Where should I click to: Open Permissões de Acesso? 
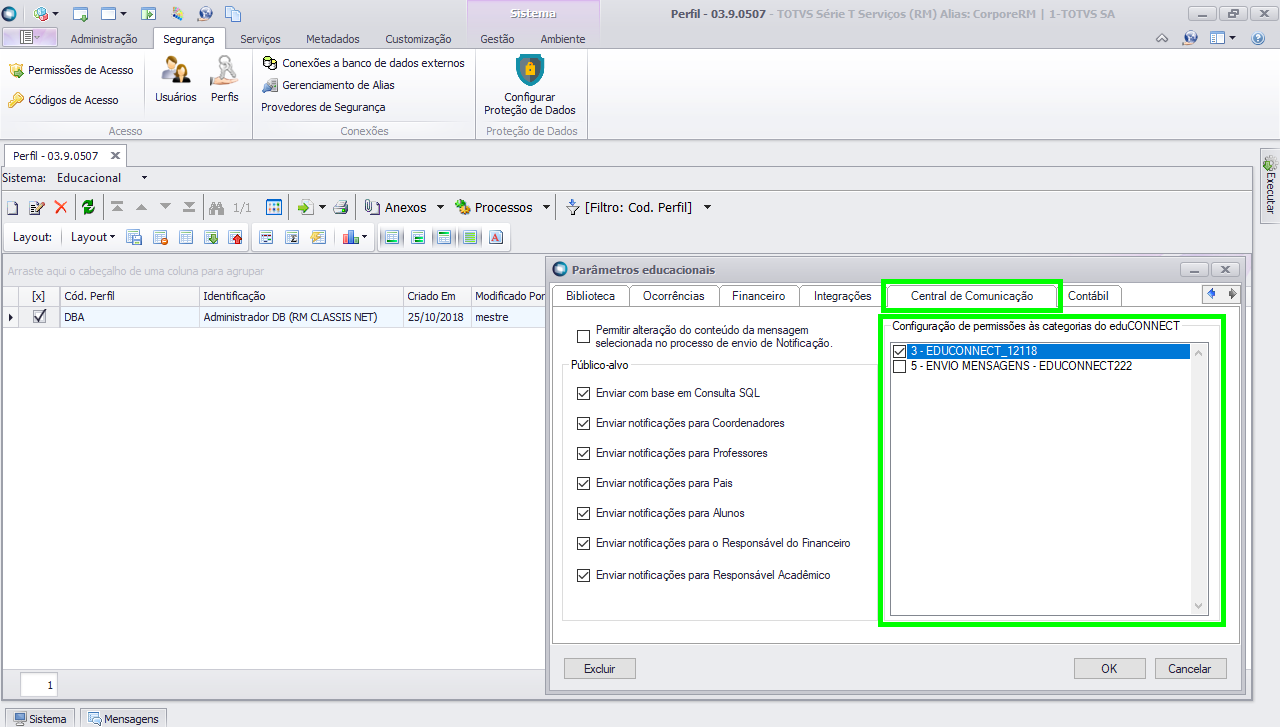tap(71, 70)
